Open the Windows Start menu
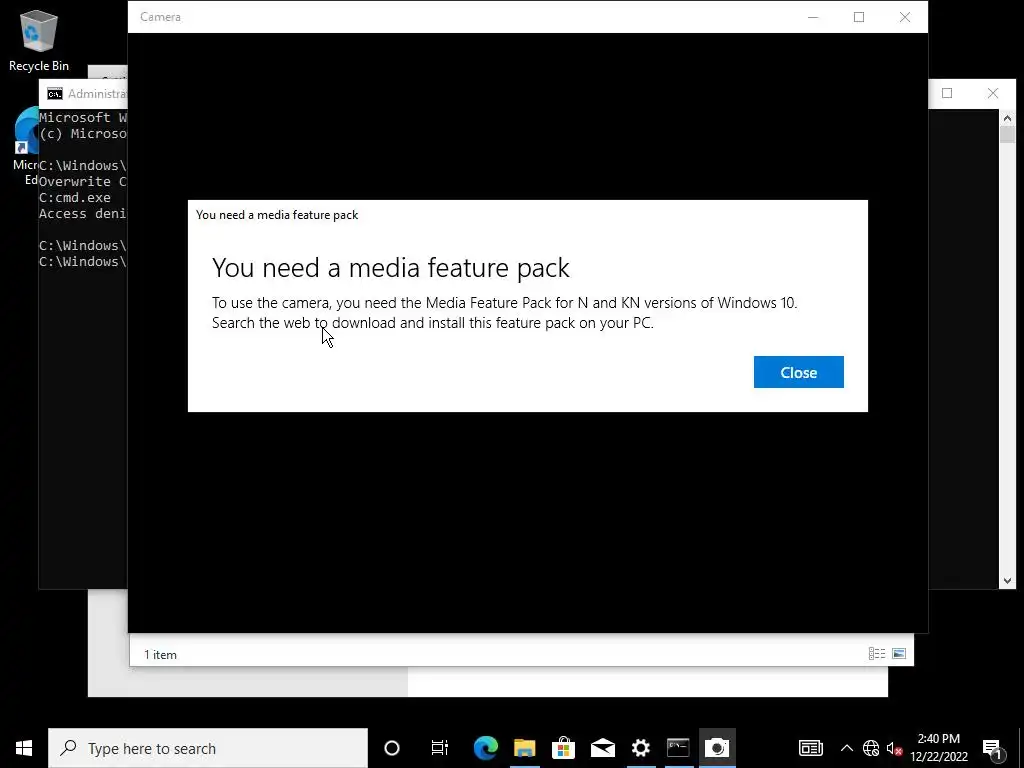 [24, 748]
